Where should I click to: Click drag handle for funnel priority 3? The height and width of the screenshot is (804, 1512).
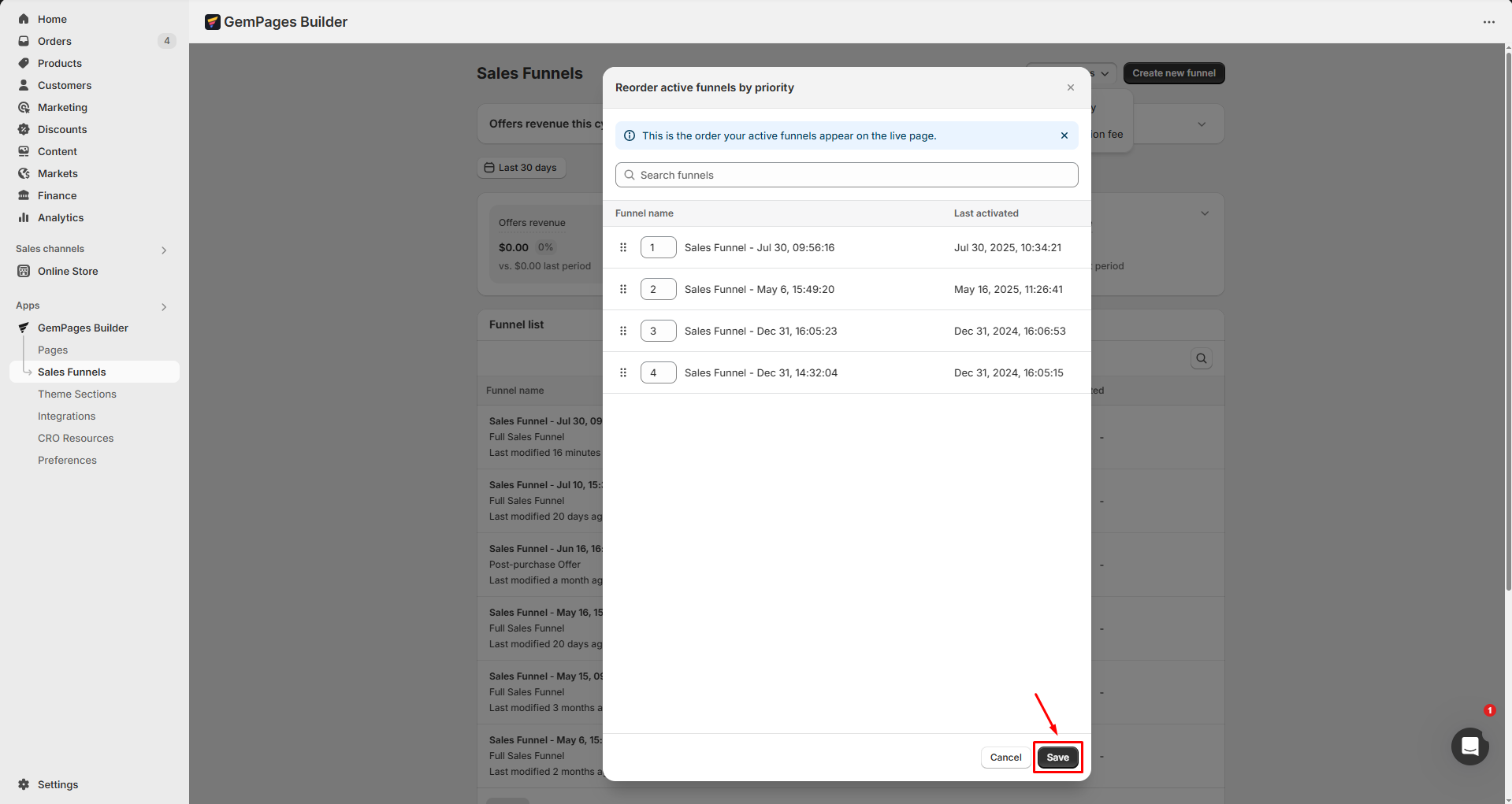(x=623, y=331)
